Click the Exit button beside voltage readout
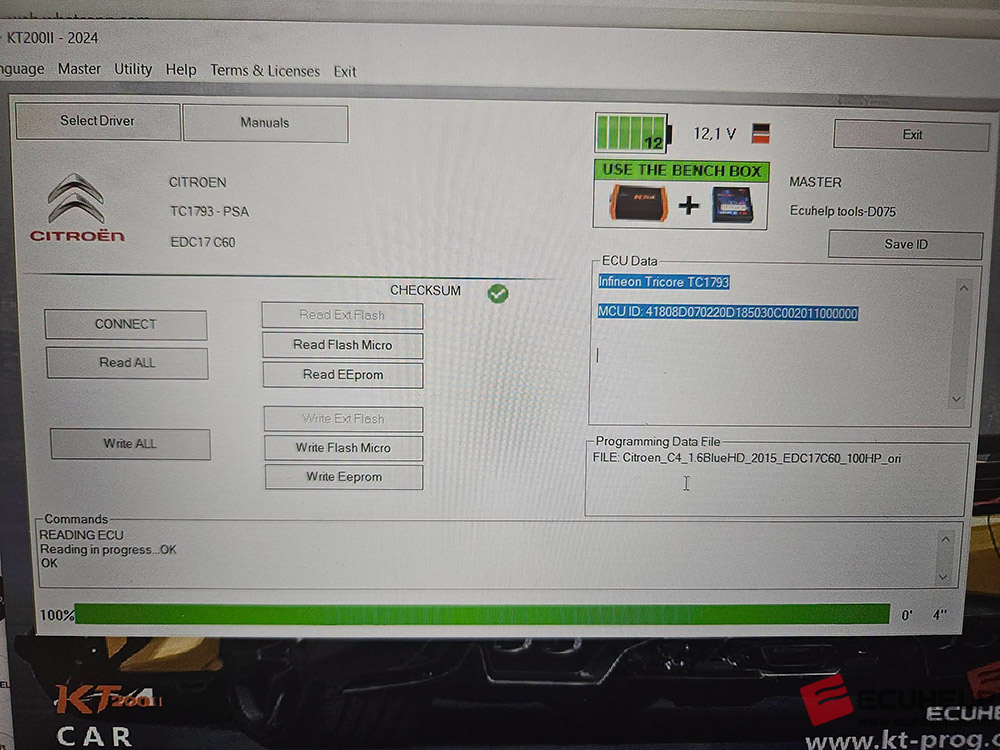This screenshot has height=750, width=1000. coord(912,135)
